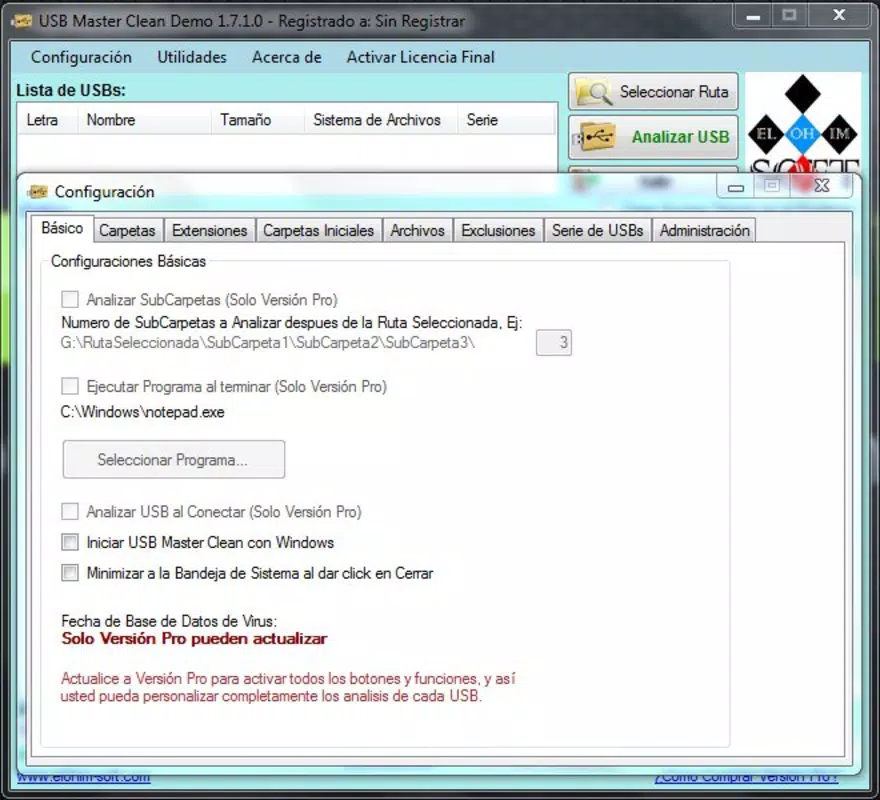The width and height of the screenshot is (880, 800).
Task: Open the Exclusiones tab
Action: (498, 230)
